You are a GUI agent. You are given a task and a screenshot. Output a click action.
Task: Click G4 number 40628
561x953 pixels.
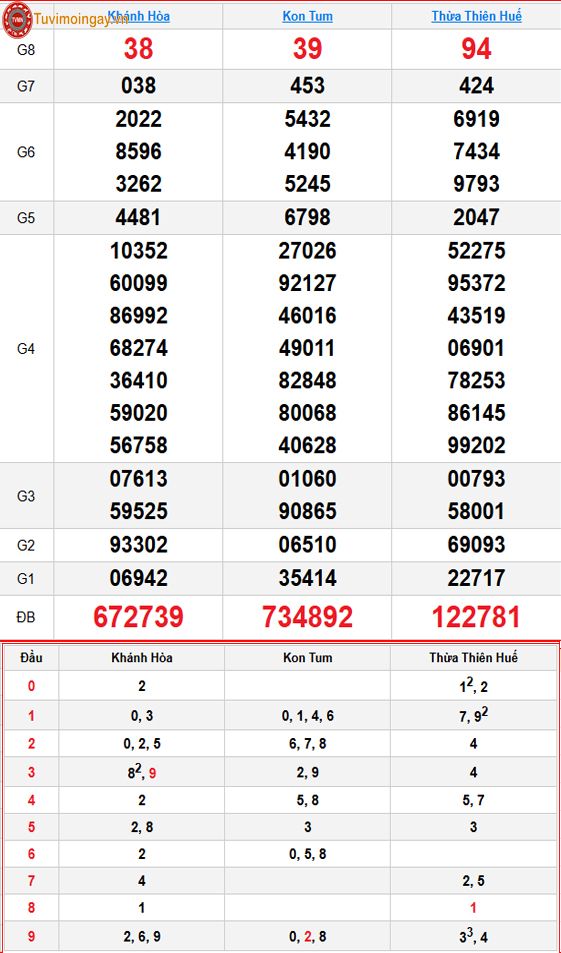[x=308, y=446]
